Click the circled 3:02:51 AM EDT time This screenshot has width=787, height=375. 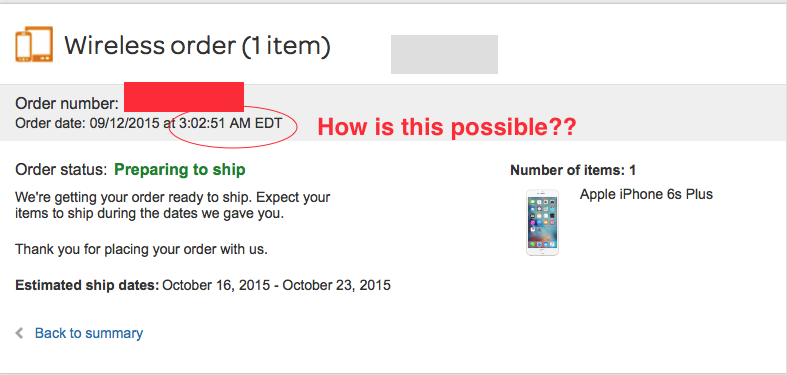[230, 123]
